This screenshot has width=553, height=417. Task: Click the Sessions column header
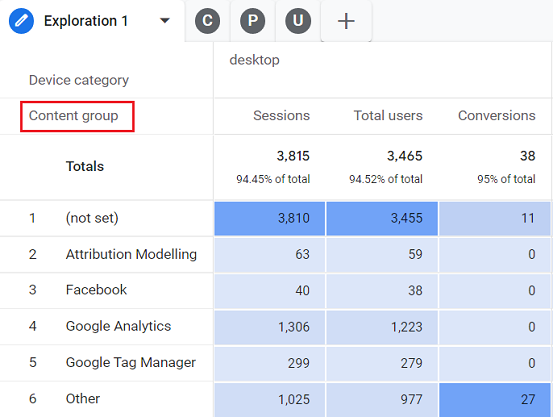(x=281, y=116)
